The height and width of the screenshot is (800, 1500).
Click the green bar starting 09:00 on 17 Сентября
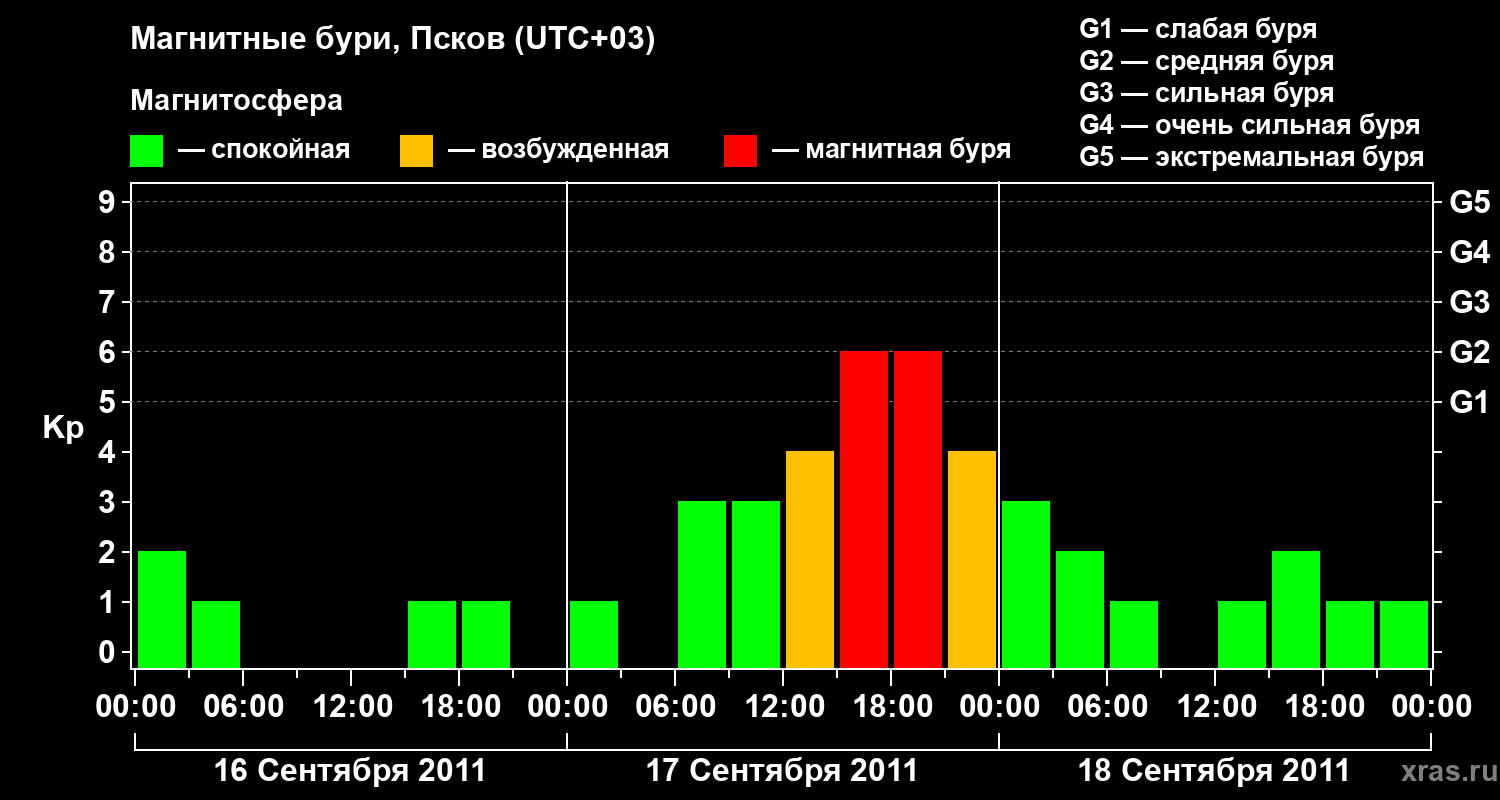[756, 585]
